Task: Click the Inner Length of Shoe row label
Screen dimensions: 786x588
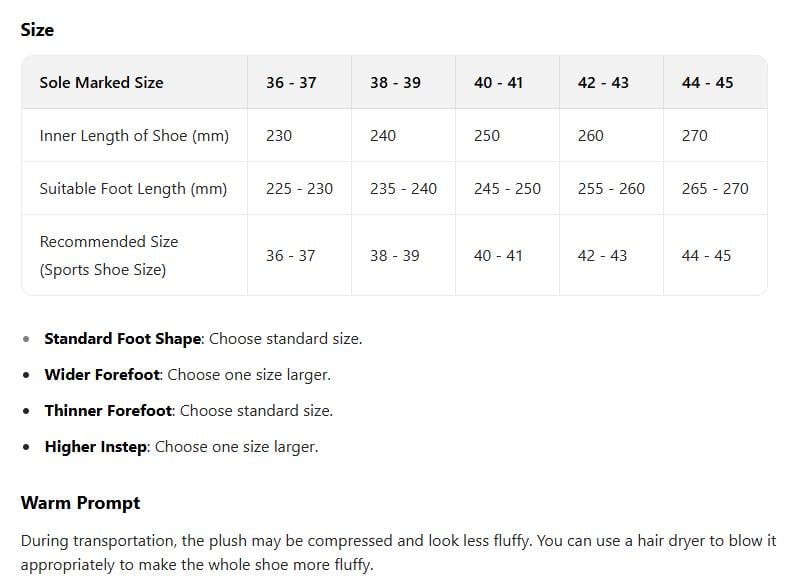Action: (134, 135)
